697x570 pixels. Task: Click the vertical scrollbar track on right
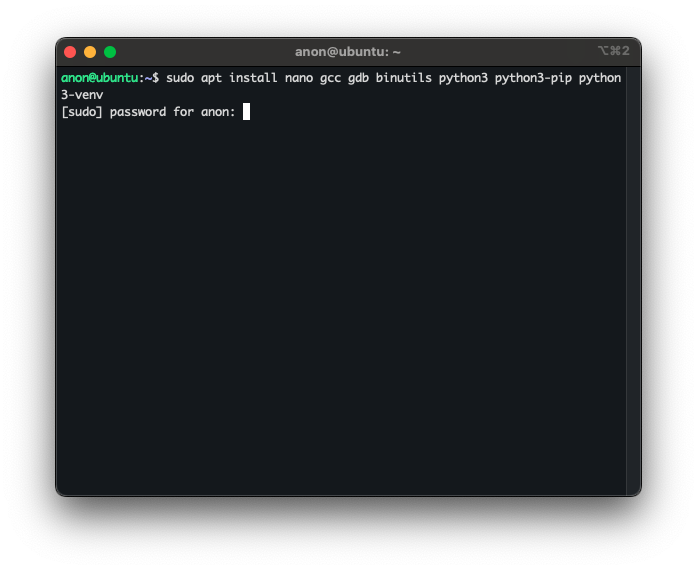click(632, 280)
